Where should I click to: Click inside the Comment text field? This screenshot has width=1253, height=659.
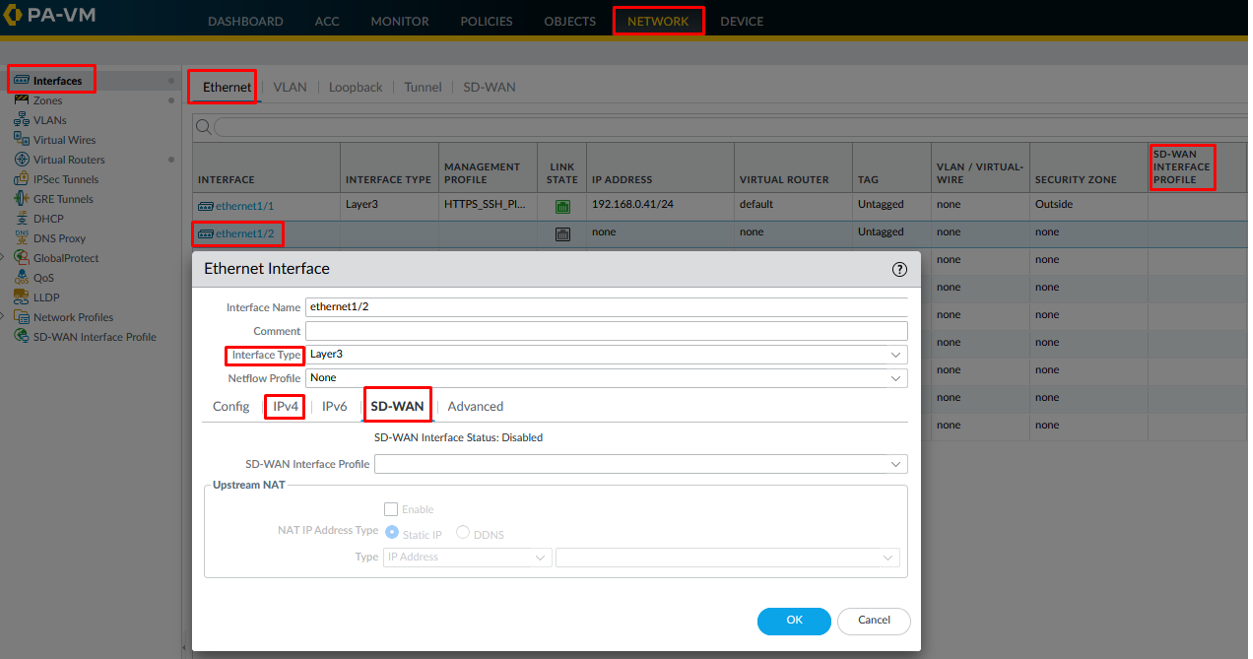606,331
